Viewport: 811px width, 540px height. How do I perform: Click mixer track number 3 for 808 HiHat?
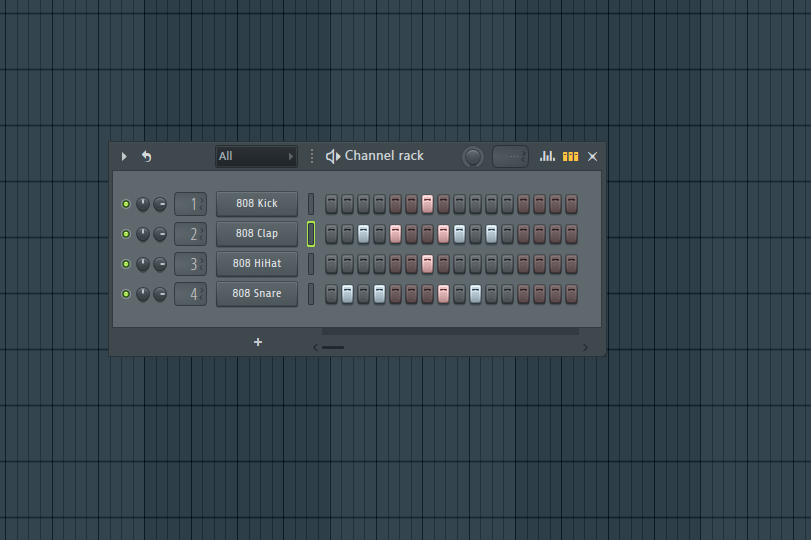pyautogui.click(x=190, y=264)
